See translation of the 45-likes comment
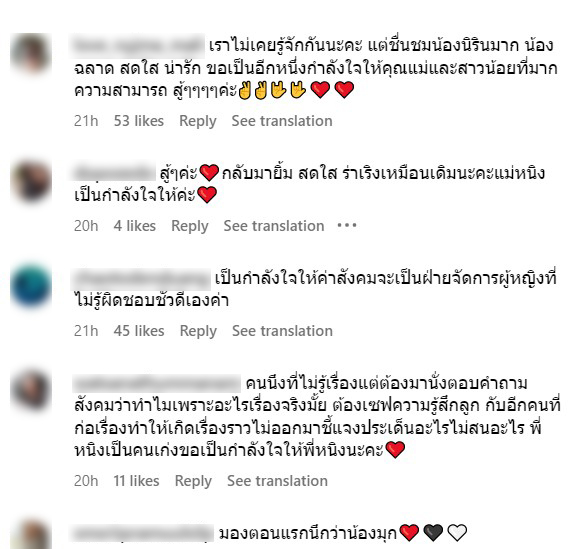The width and height of the screenshot is (578, 549). (x=282, y=331)
